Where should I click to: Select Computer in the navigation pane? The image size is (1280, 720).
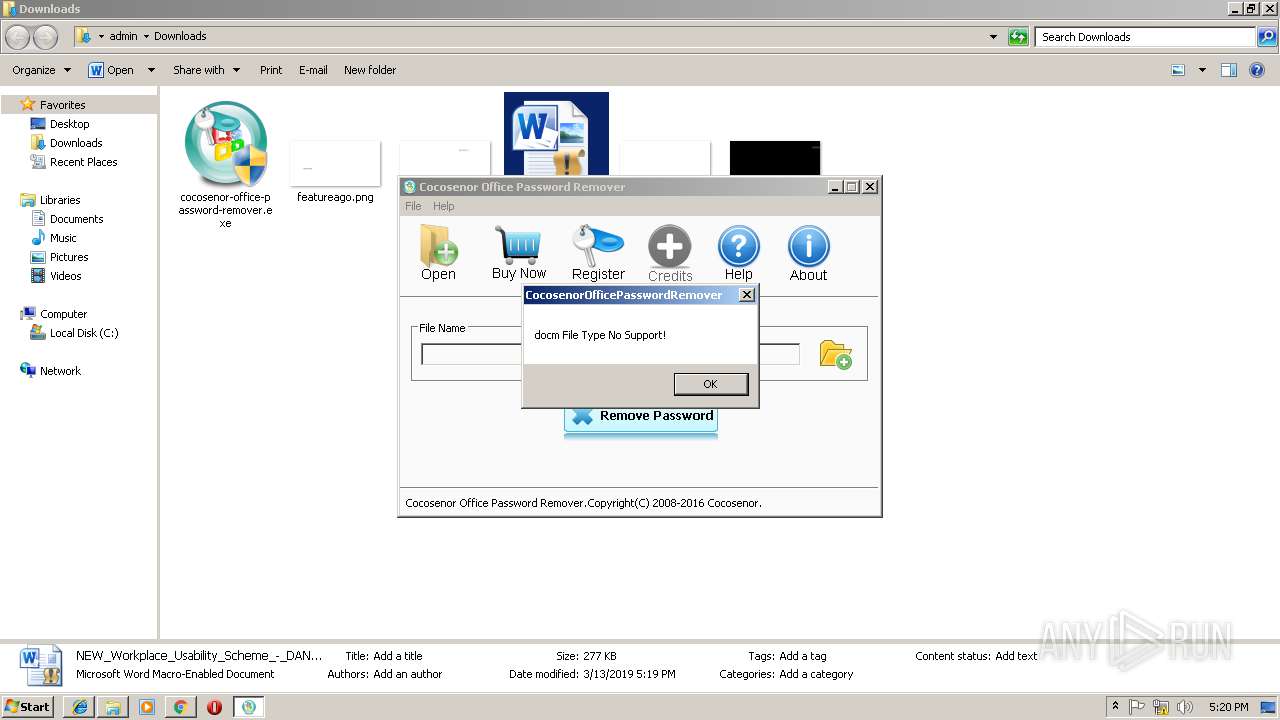click(x=63, y=314)
